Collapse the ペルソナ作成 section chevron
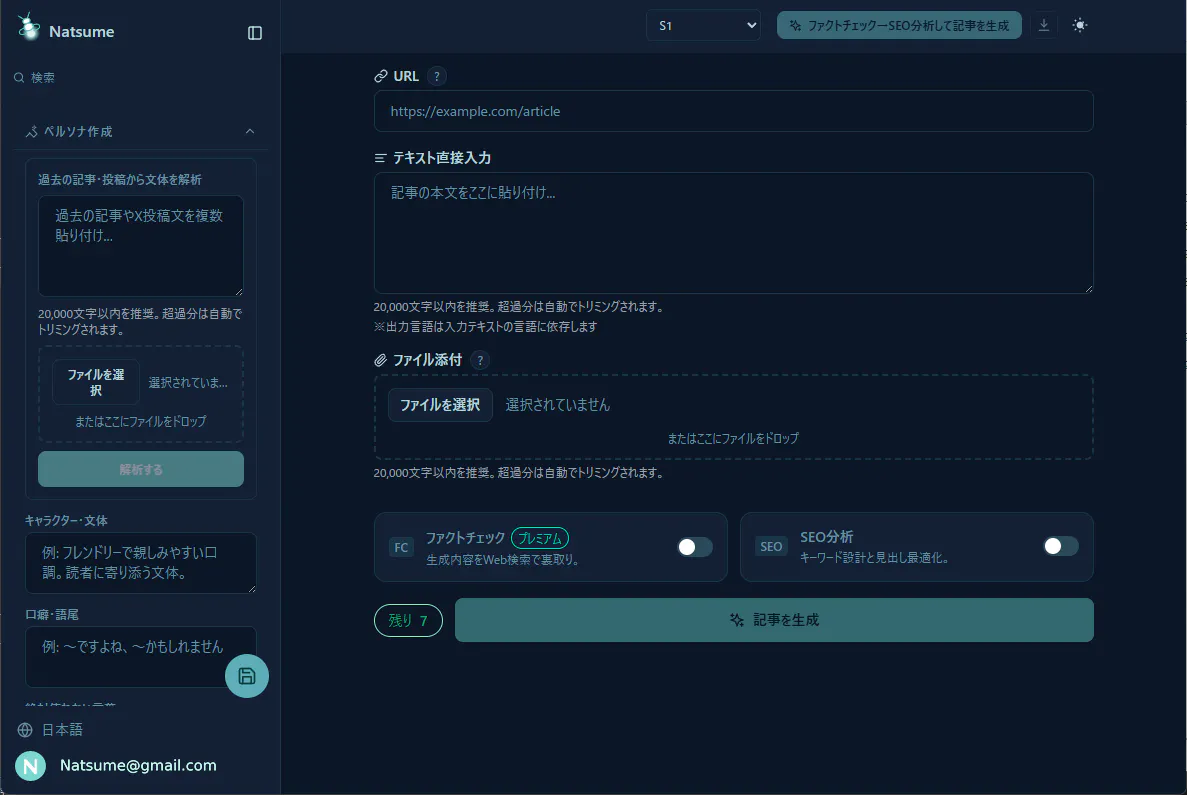The height and width of the screenshot is (795, 1187). (250, 132)
